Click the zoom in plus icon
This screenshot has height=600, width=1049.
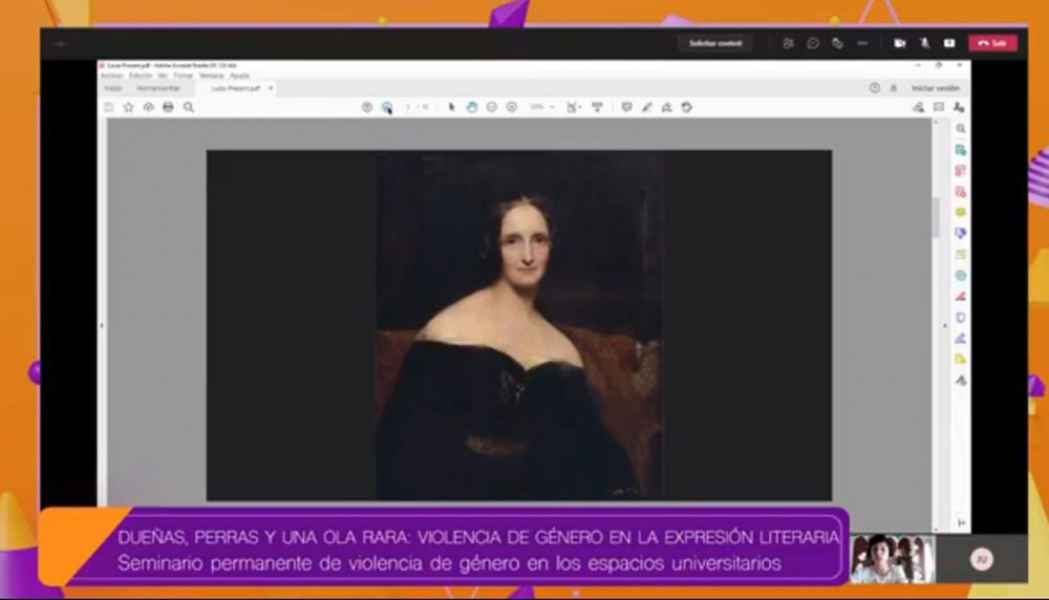point(512,107)
